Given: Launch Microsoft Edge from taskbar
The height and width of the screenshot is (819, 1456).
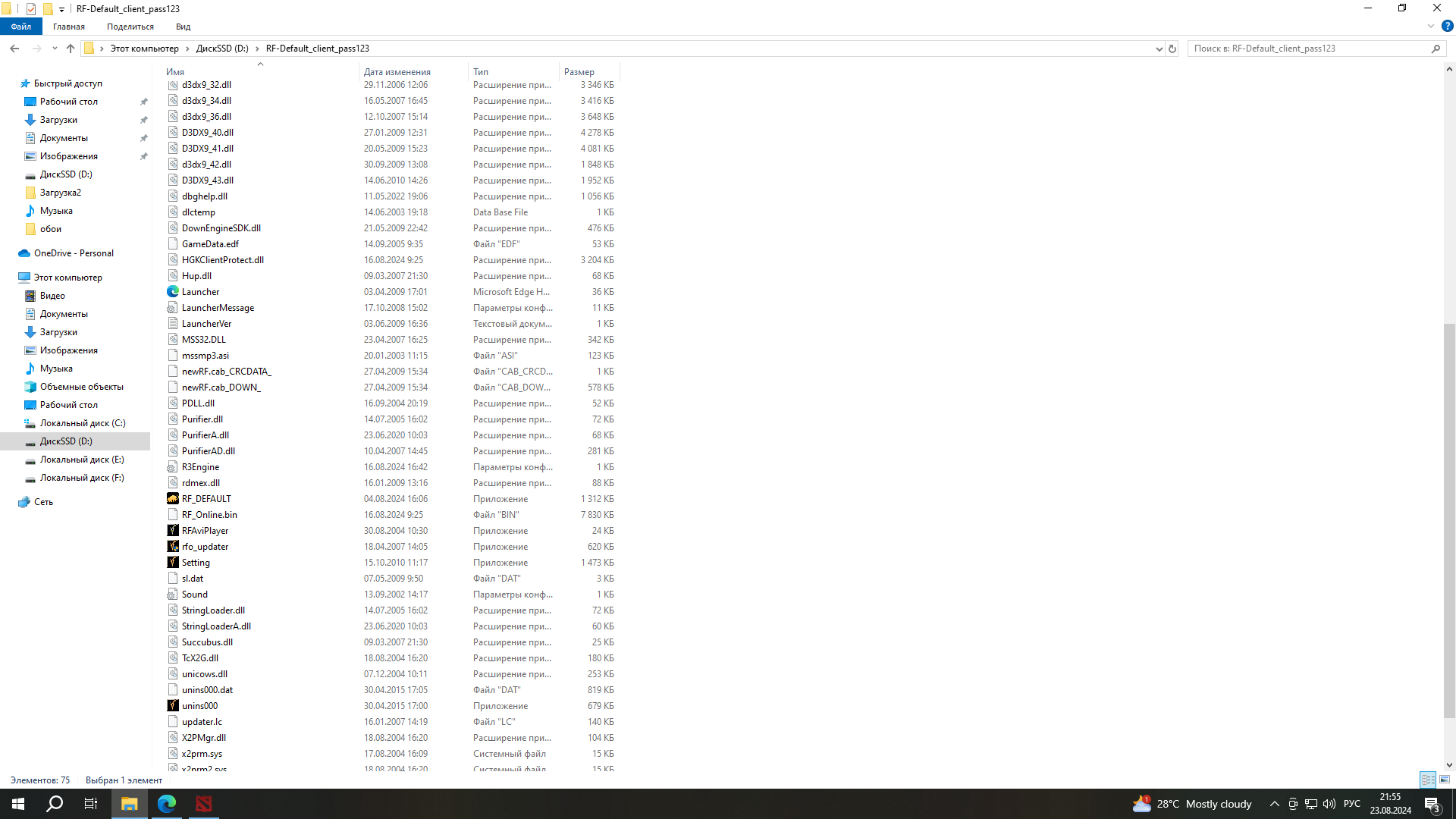Looking at the screenshot, I should click(x=167, y=804).
